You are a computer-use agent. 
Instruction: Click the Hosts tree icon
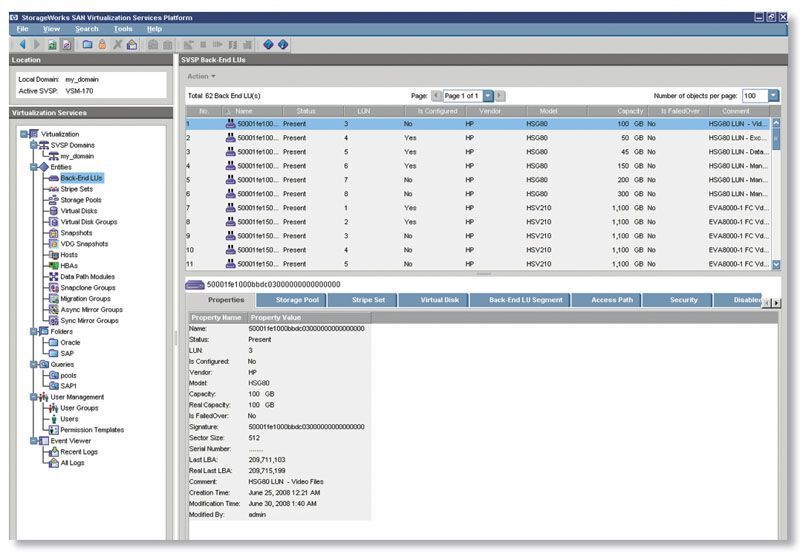pos(54,255)
